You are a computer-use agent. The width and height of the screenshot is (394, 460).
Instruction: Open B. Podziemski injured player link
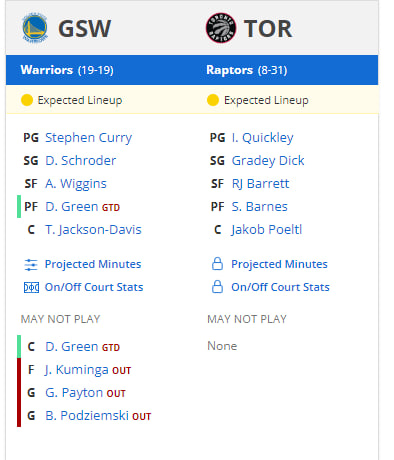click(x=87, y=416)
